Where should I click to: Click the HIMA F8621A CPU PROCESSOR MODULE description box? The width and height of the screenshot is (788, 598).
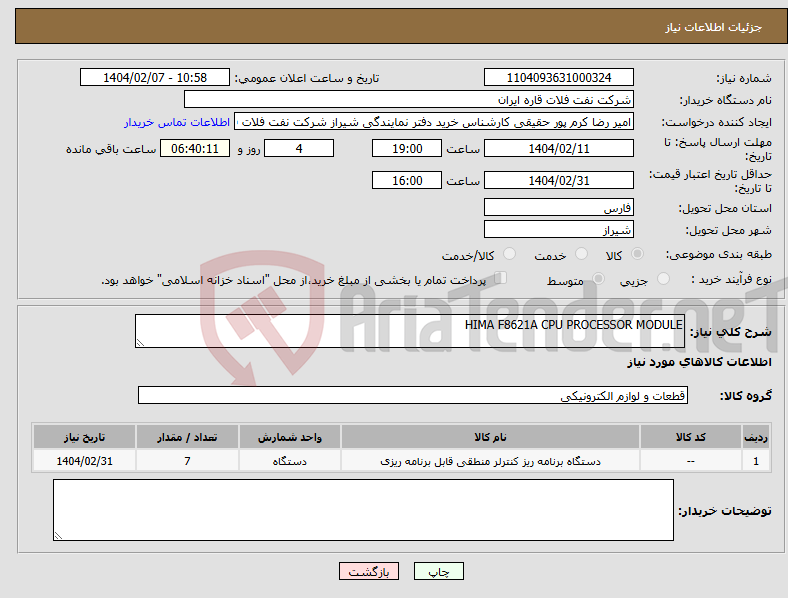pos(410,331)
